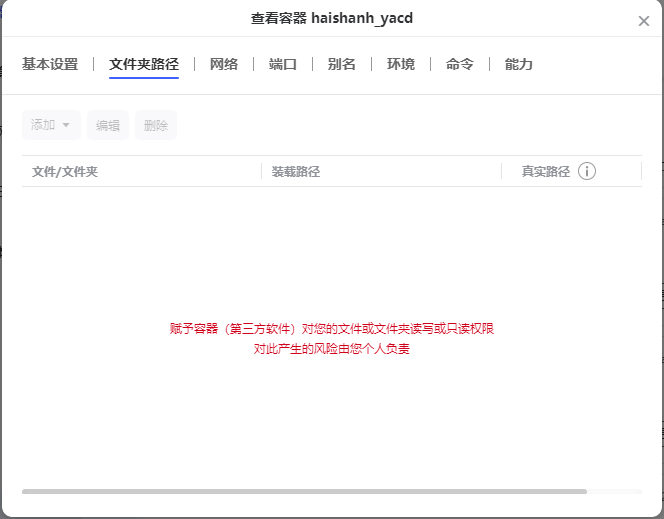Switch to the 环境 tab
Viewport: 664px width, 519px height.
coord(401,64)
